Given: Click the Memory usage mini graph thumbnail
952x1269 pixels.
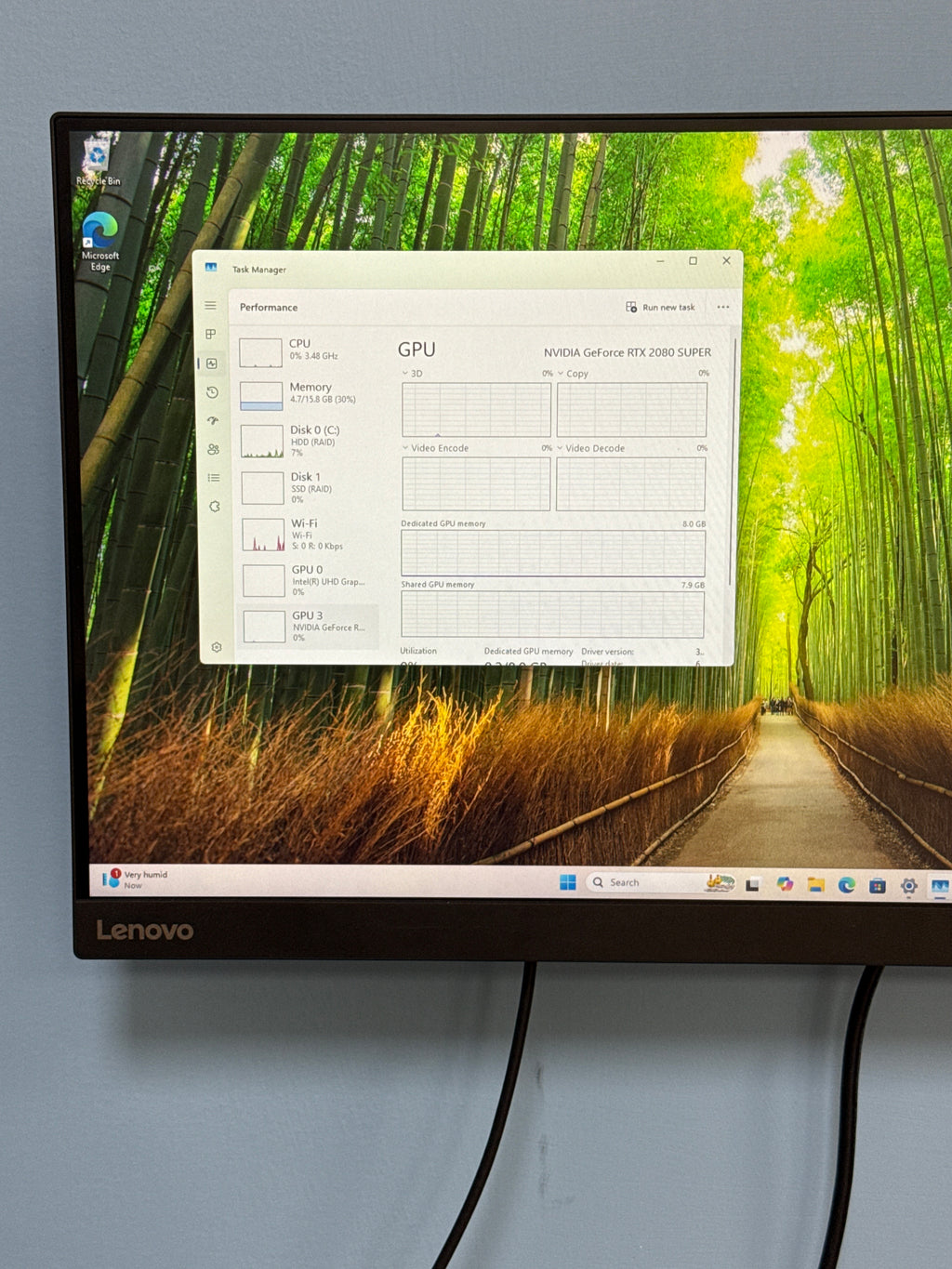Looking at the screenshot, I should [261, 396].
